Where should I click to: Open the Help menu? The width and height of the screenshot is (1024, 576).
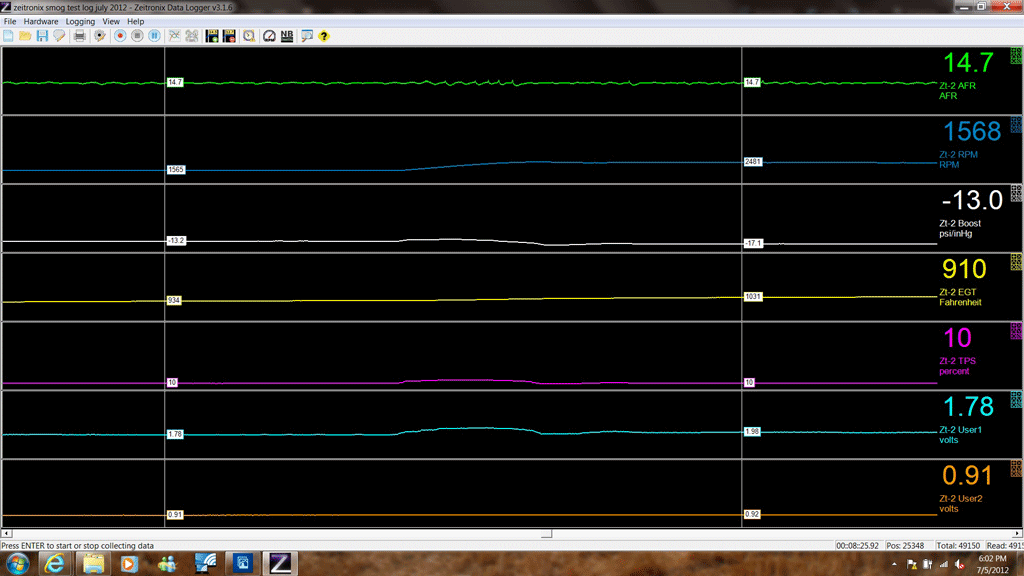coord(135,22)
